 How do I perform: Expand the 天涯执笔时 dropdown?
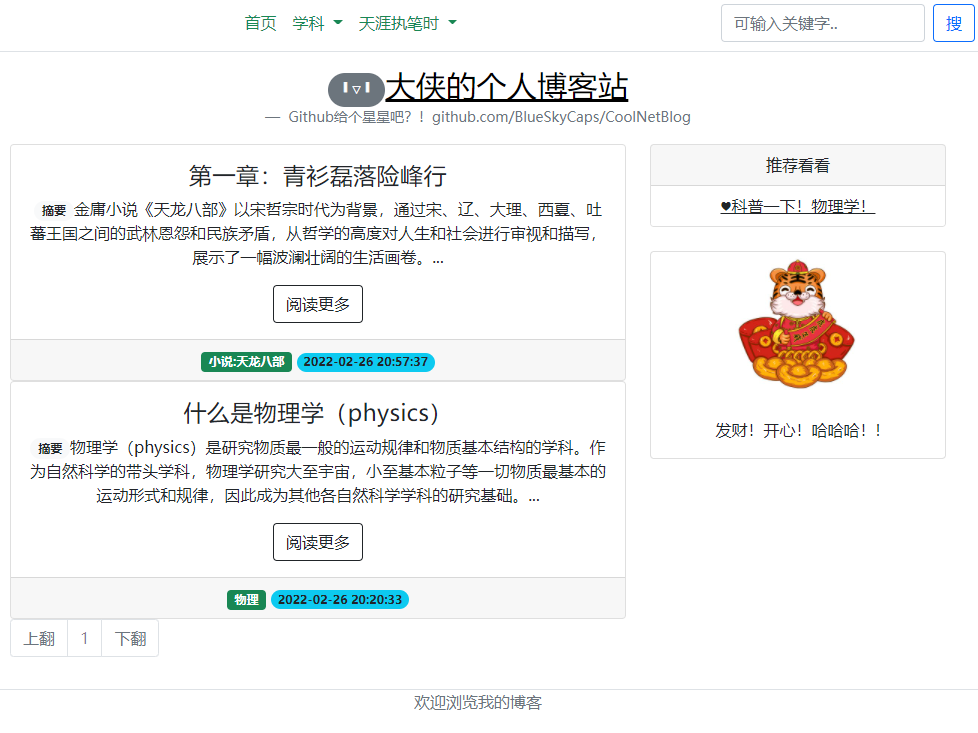[408, 22]
